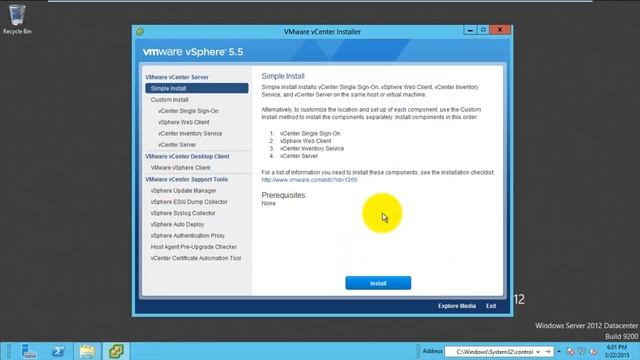The image size is (640, 360).
Task: Click the Go arrow next to the address box
Action: (548, 351)
